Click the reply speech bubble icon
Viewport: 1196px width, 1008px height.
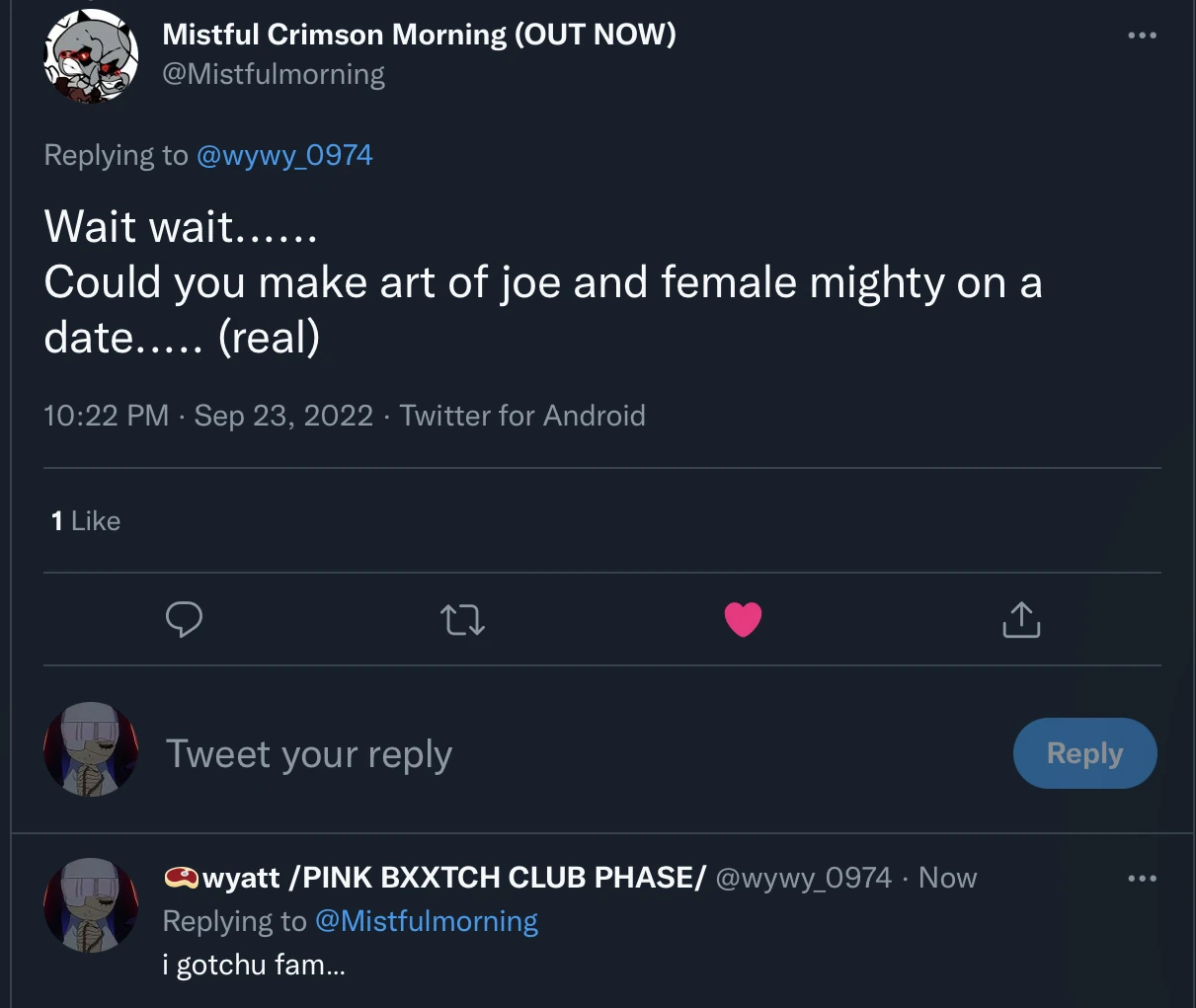click(184, 620)
